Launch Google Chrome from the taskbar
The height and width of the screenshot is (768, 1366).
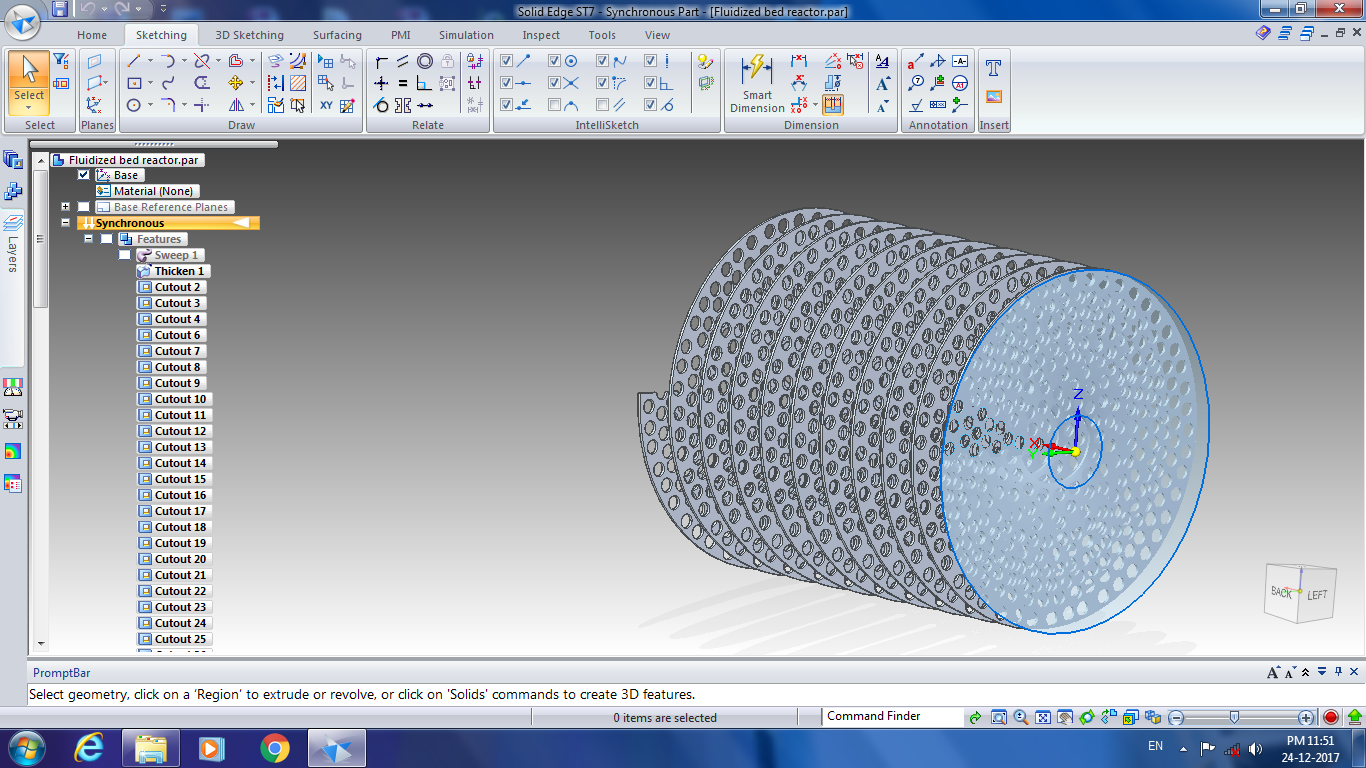[274, 748]
